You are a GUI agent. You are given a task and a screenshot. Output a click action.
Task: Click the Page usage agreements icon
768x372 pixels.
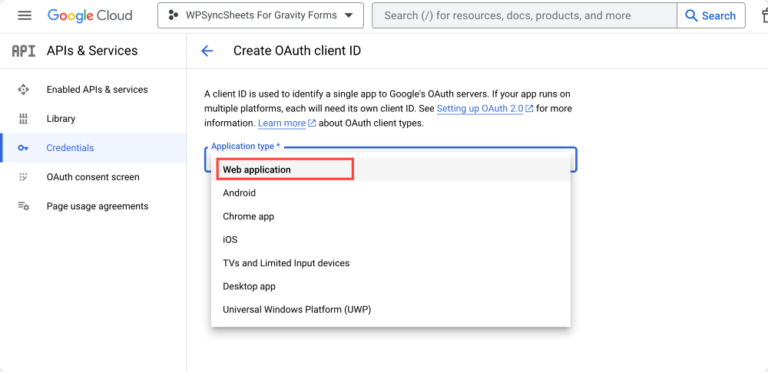23,206
